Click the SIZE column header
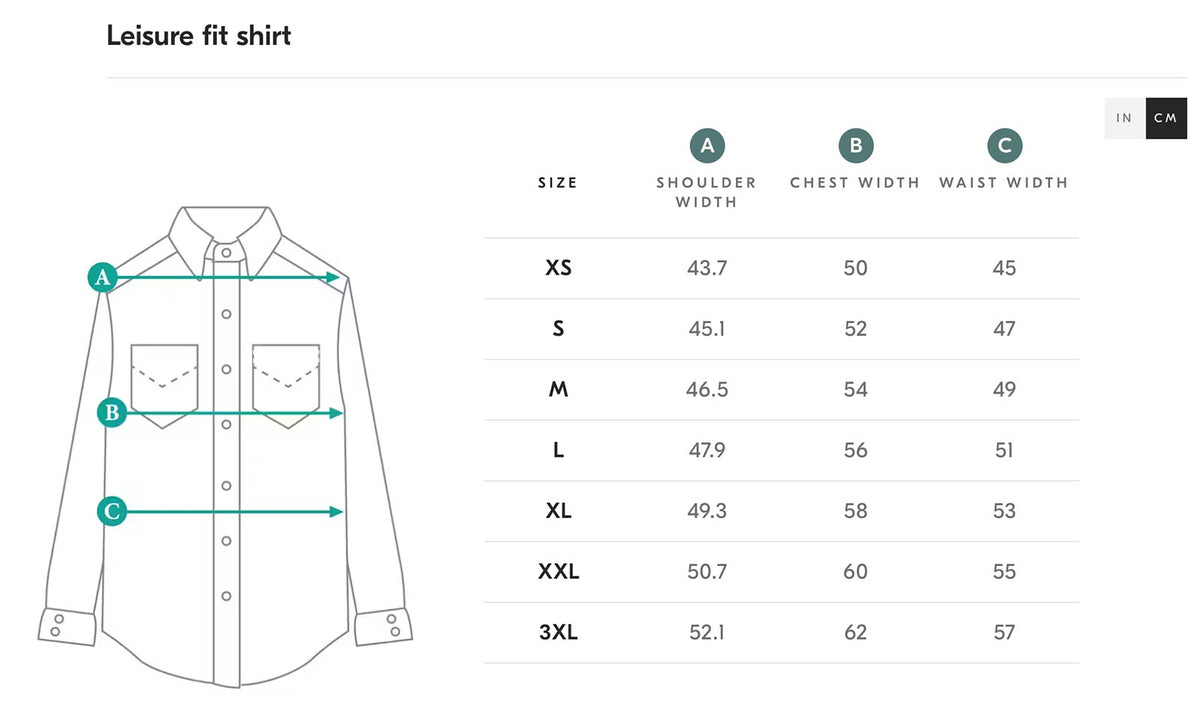Viewport: 1200px width, 725px height. pyautogui.click(x=558, y=183)
